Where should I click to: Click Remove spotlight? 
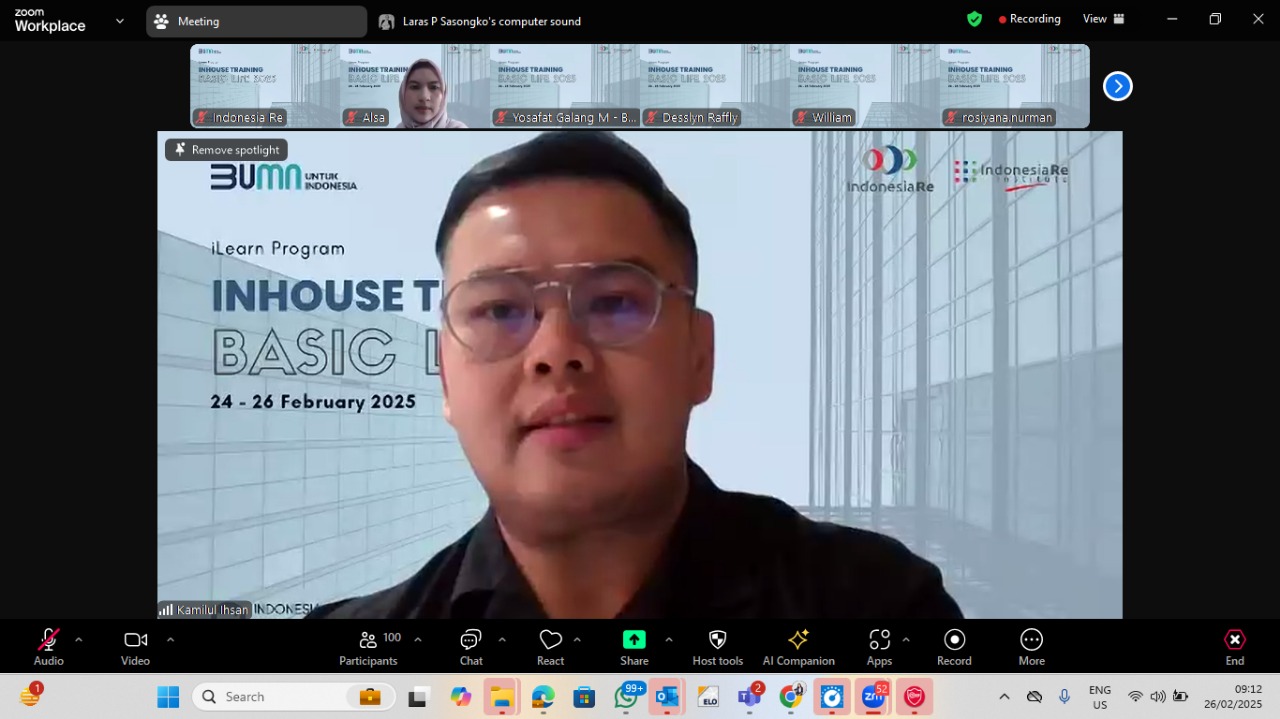point(226,150)
